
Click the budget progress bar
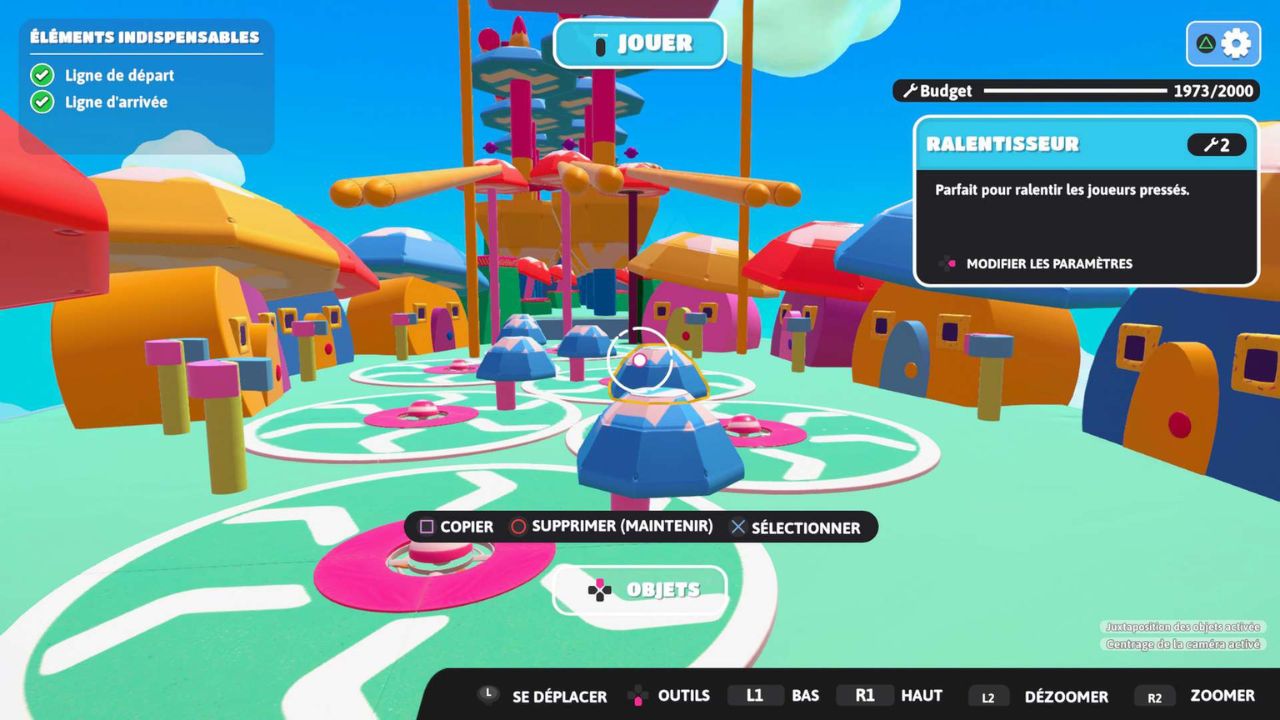(1075, 91)
